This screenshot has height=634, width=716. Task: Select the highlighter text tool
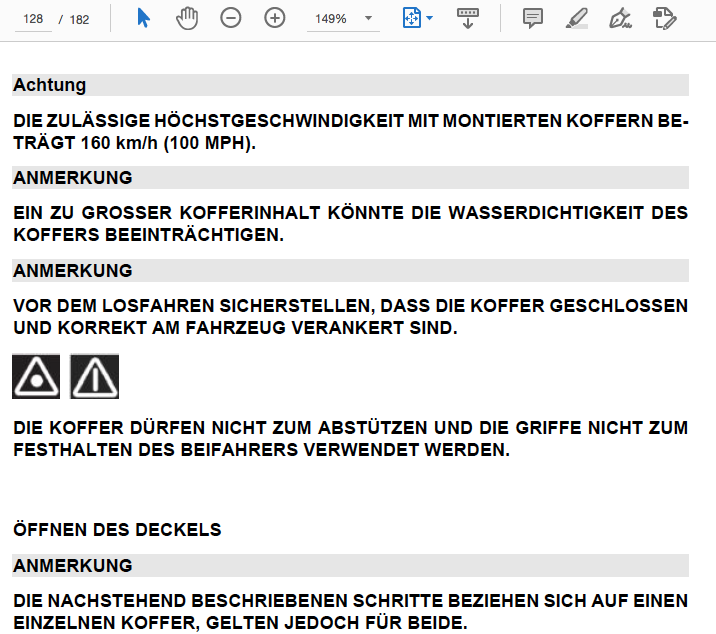(576, 18)
